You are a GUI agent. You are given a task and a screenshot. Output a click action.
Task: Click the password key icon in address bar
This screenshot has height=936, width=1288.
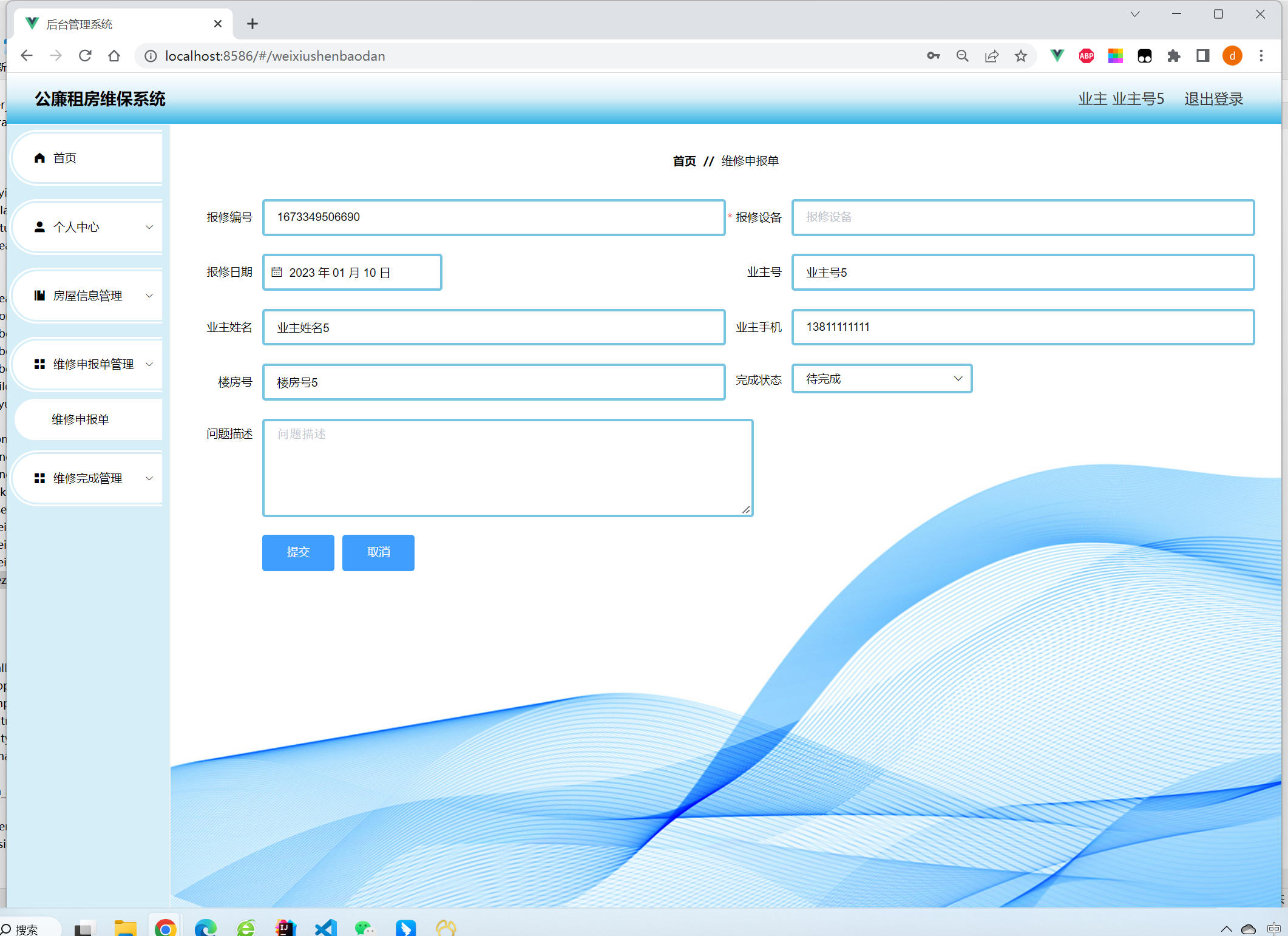coord(933,56)
